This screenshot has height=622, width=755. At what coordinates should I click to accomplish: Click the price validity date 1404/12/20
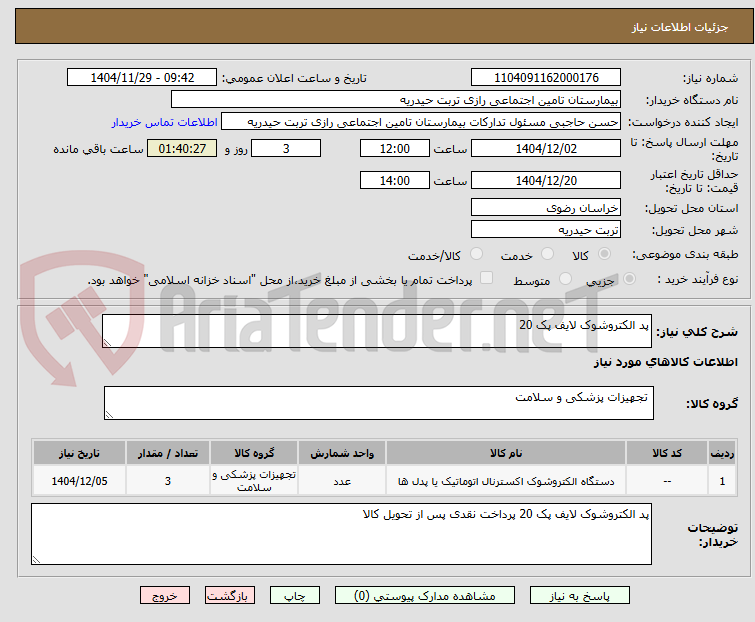click(x=546, y=180)
